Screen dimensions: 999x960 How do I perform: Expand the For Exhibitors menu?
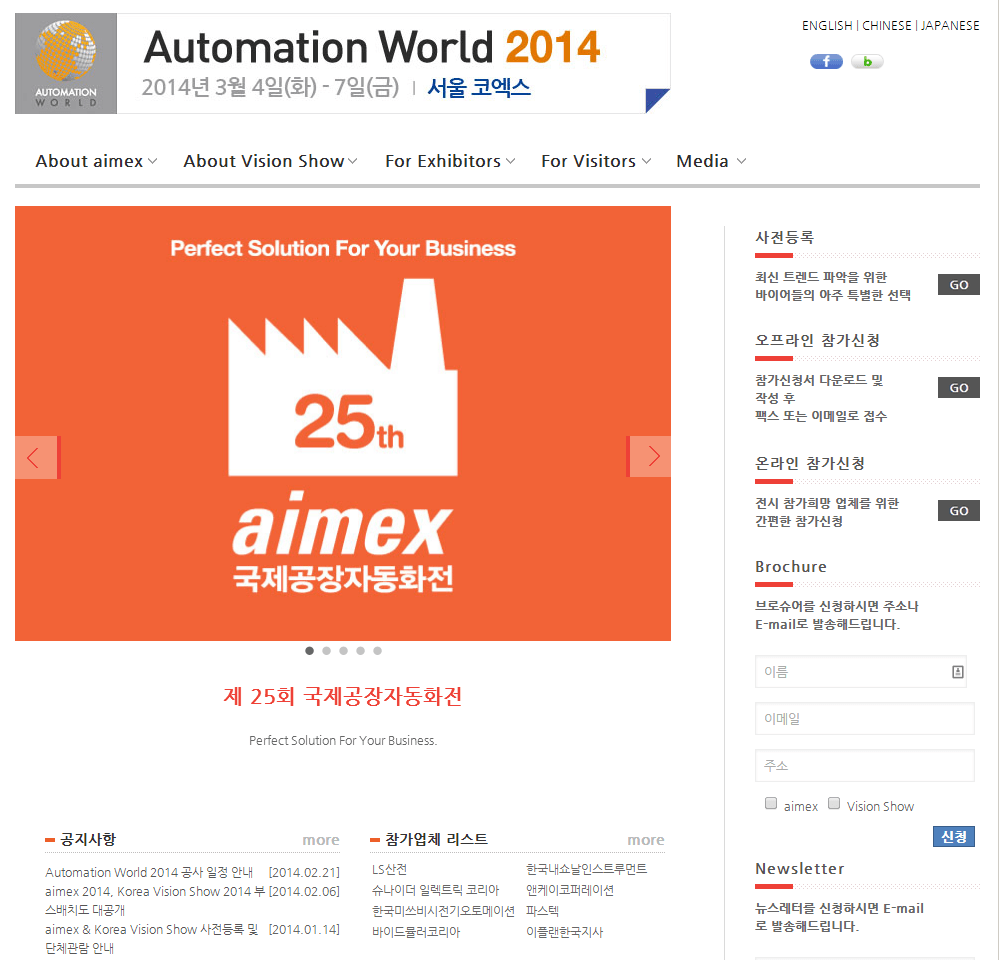[450, 161]
